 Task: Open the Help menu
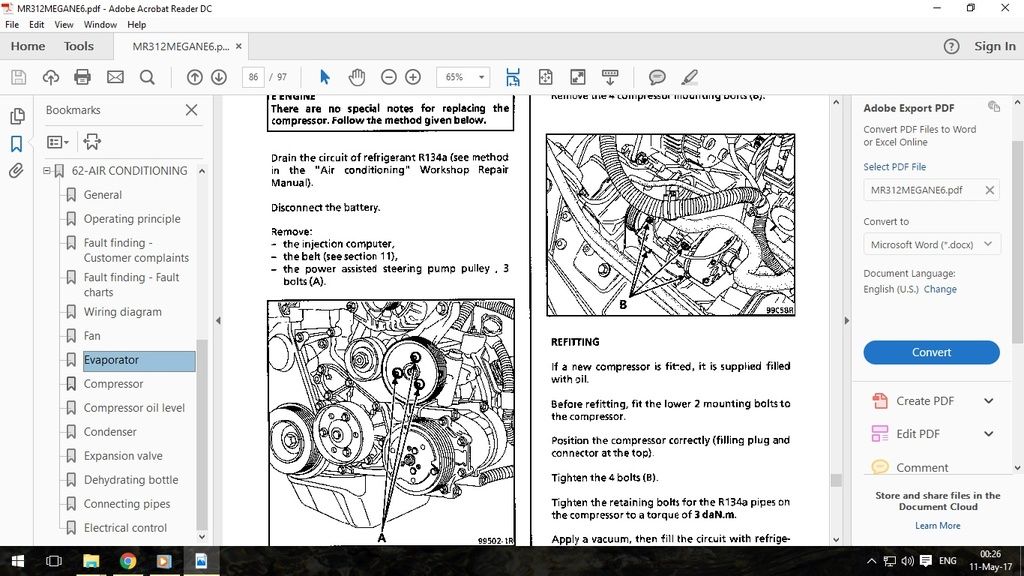(136, 25)
